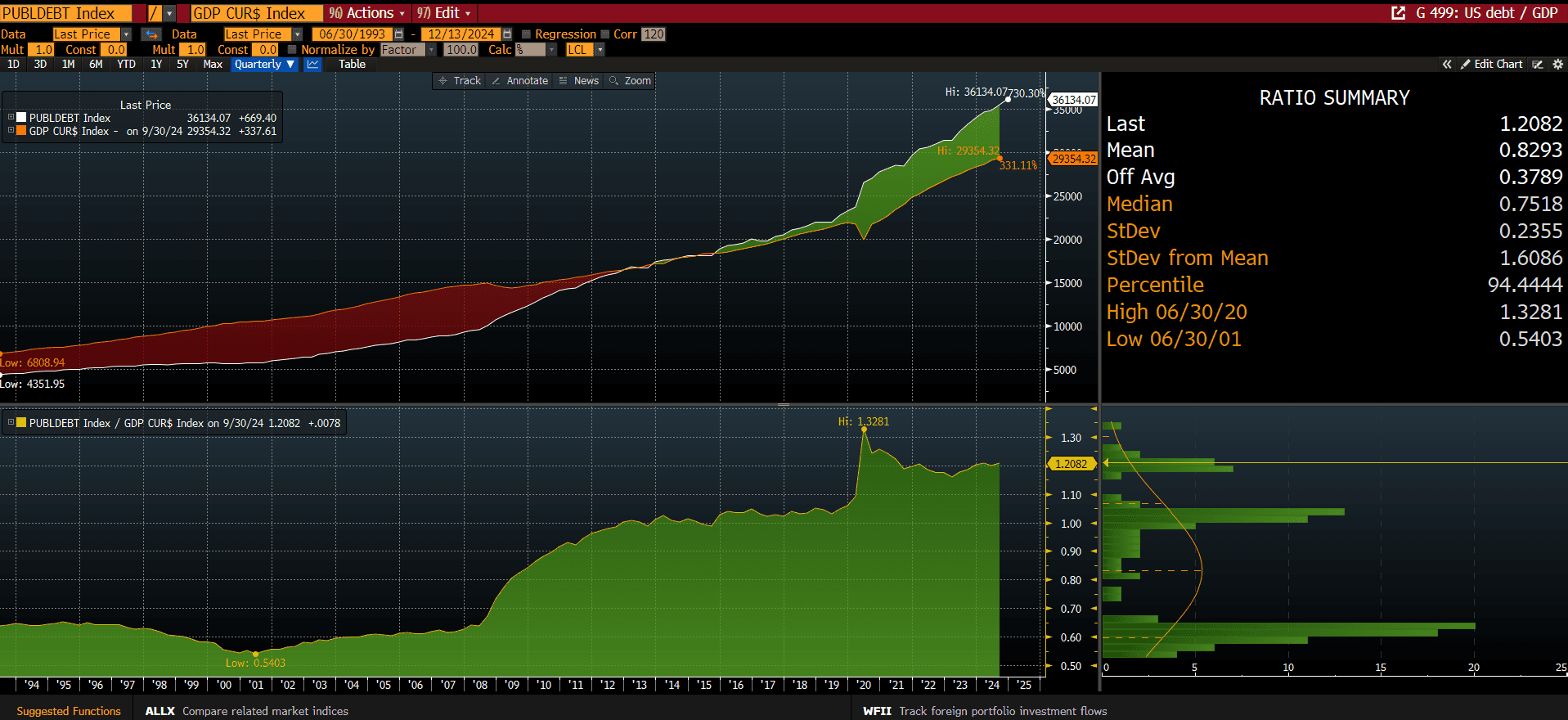The height and width of the screenshot is (720, 1568).
Task: Click the ratio operator slash field
Action: (x=155, y=13)
